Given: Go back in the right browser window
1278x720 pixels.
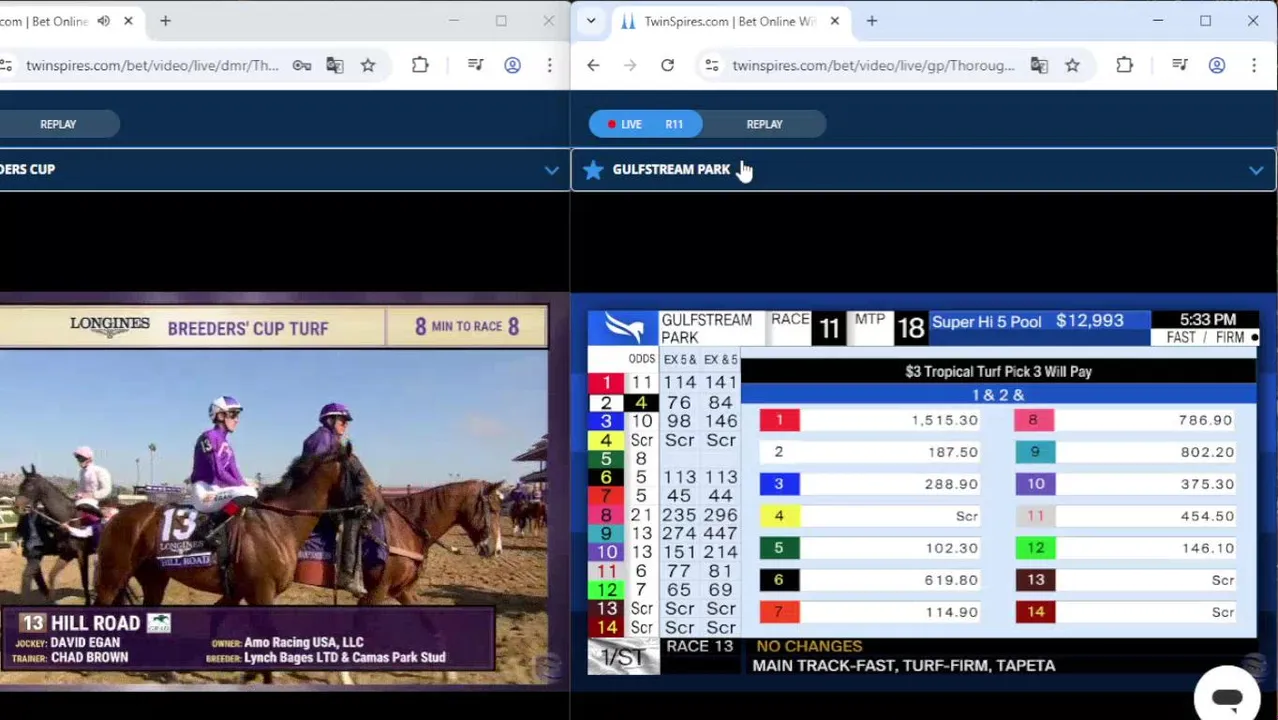Looking at the screenshot, I should pyautogui.click(x=593, y=66).
